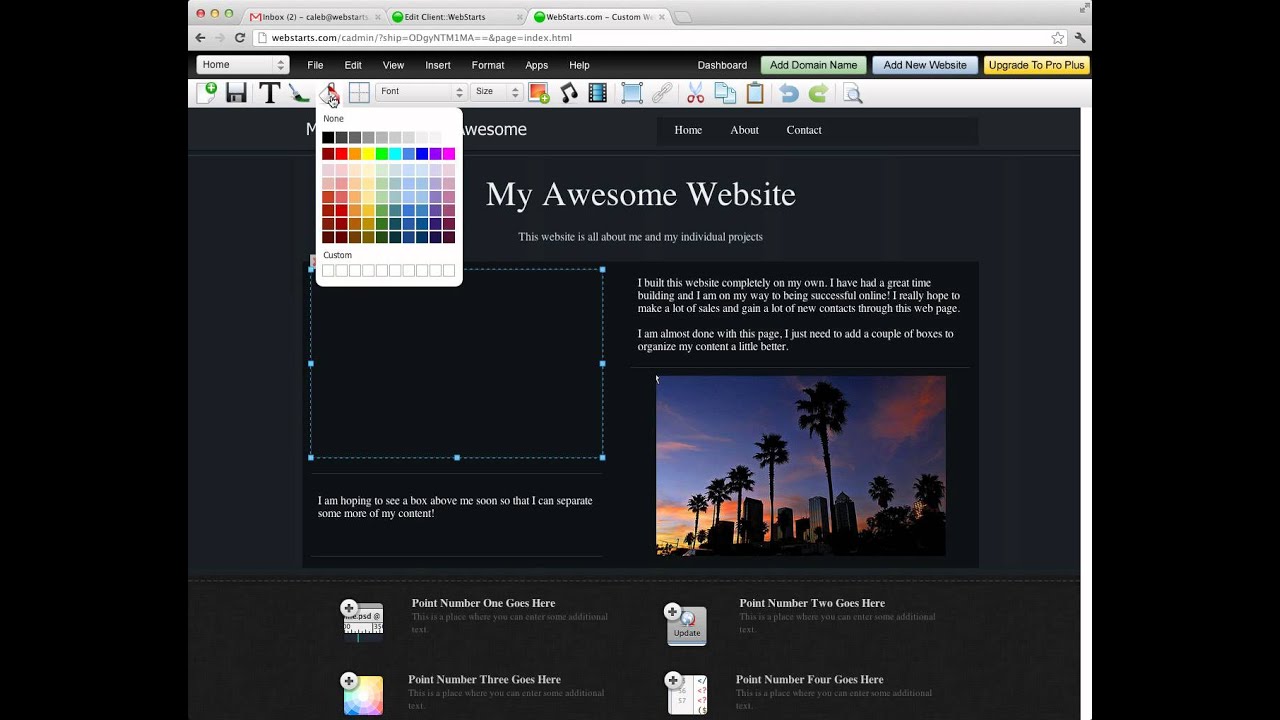Screen dimensions: 1280x720
Task: Undo with the blue arrow icon
Action: pyautogui.click(x=789, y=93)
